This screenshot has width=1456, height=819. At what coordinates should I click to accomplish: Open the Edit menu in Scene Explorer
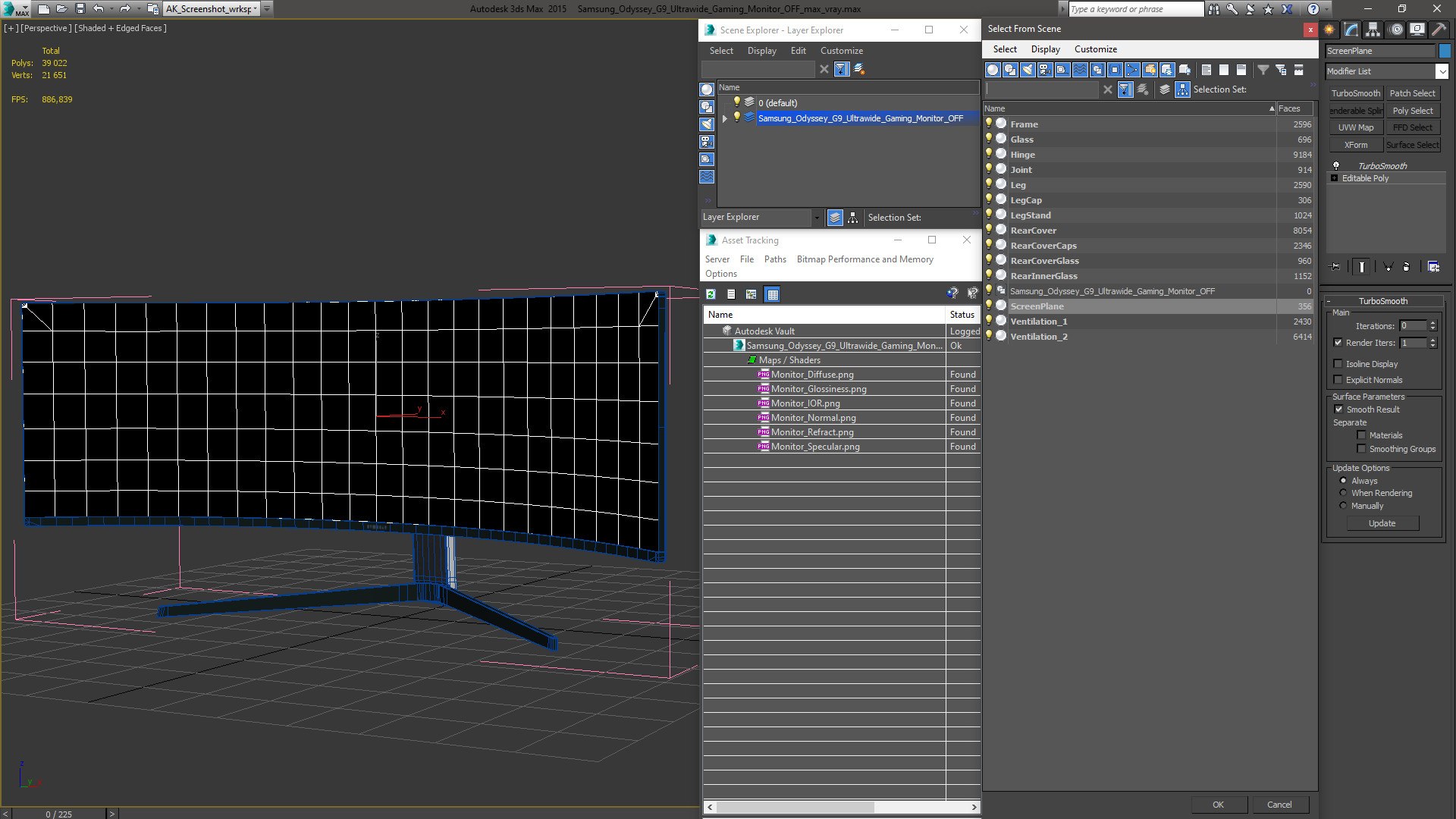798,51
